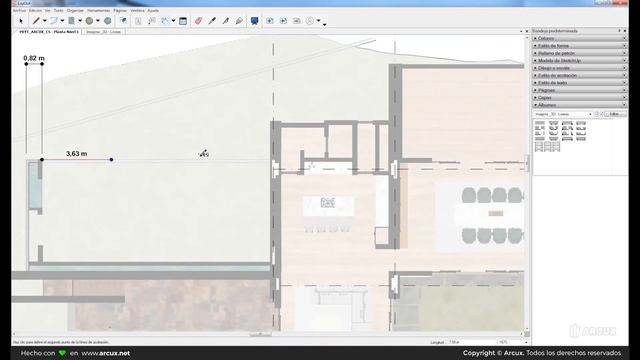Click the canvas vertical scrollbar down arrow
Viewport: 640px width, 360px height.
coord(527,329)
